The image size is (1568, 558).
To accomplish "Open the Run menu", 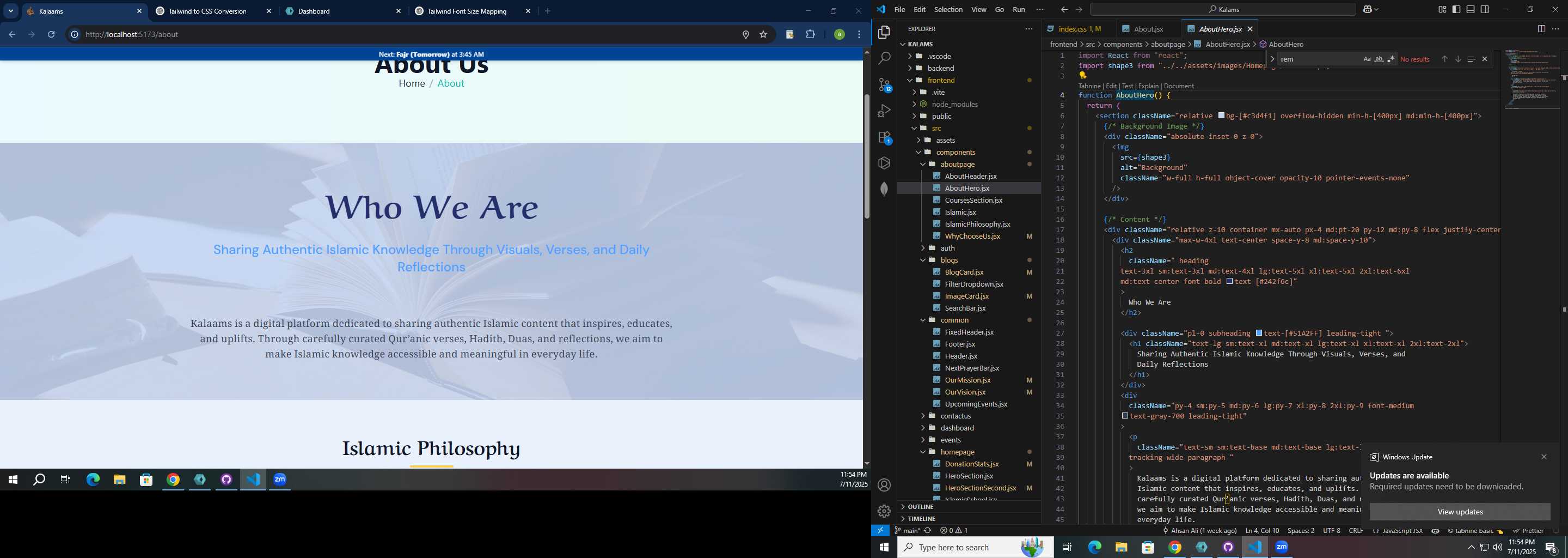I will [1018, 10].
